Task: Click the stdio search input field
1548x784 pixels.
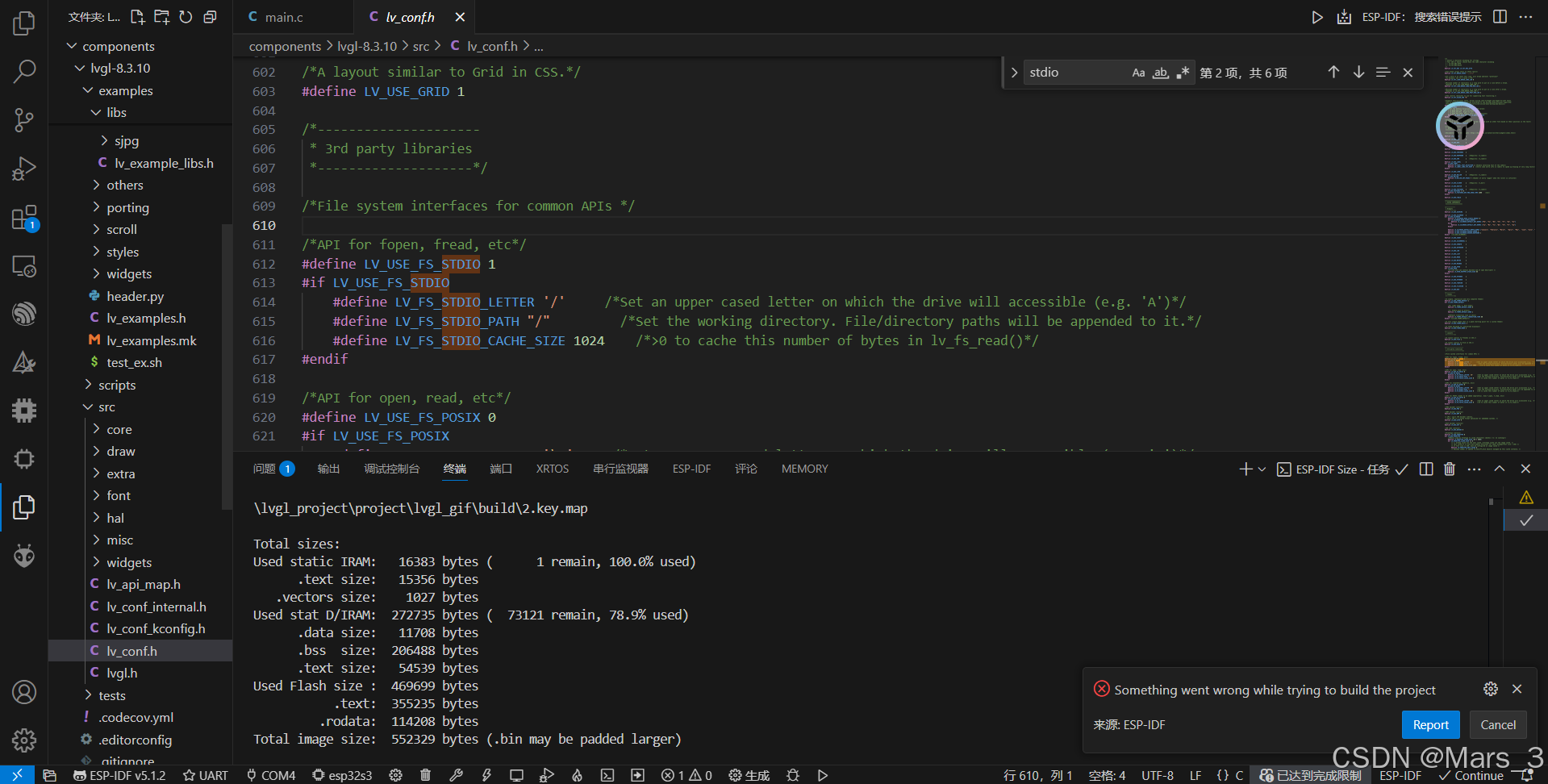Action: 1076,73
